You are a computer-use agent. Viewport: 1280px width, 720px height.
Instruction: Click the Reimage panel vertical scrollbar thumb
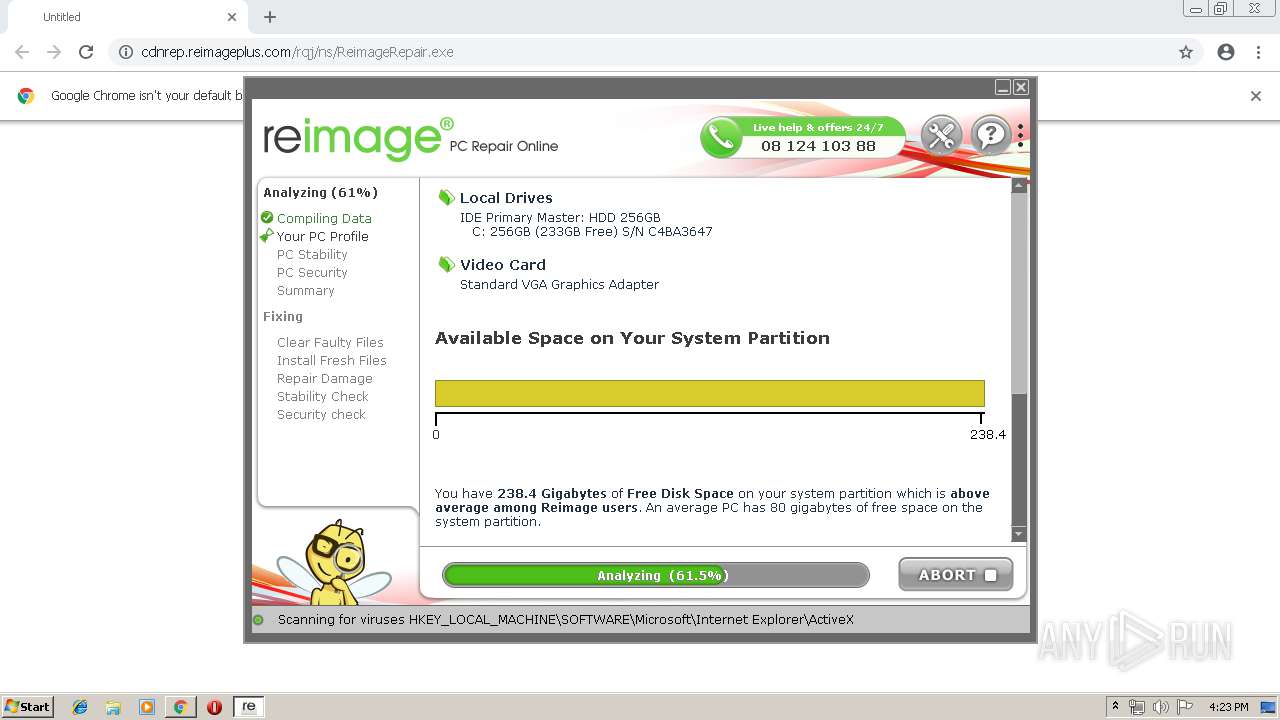pyautogui.click(x=1019, y=293)
